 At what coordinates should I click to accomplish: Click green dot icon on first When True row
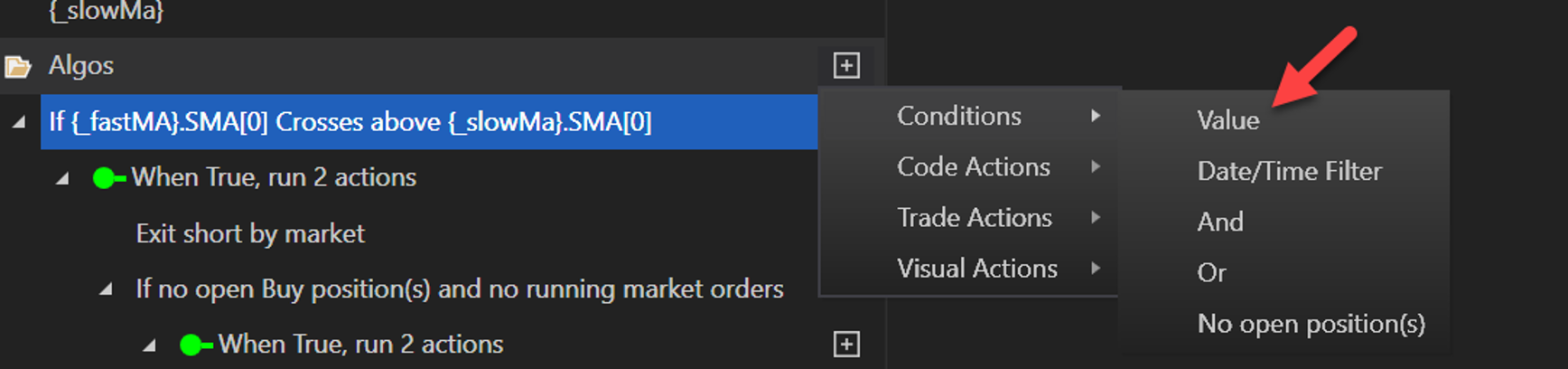point(106,178)
